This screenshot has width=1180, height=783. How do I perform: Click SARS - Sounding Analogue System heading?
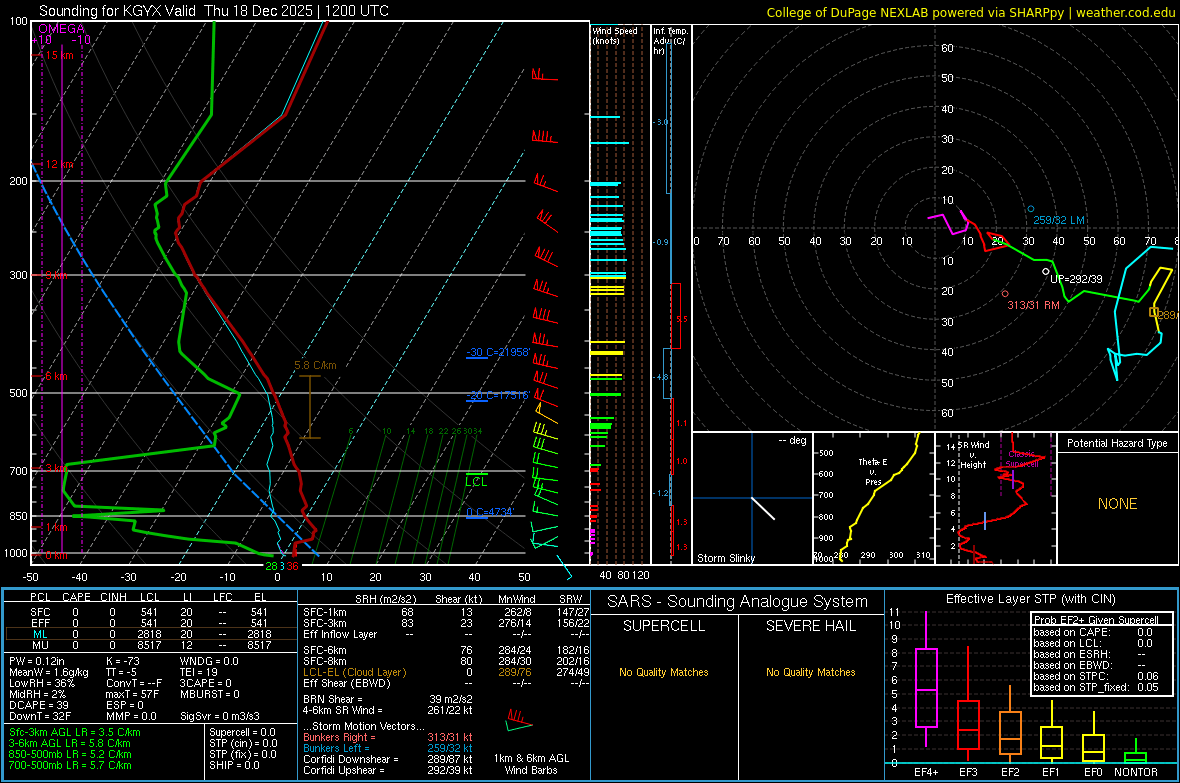tap(737, 602)
